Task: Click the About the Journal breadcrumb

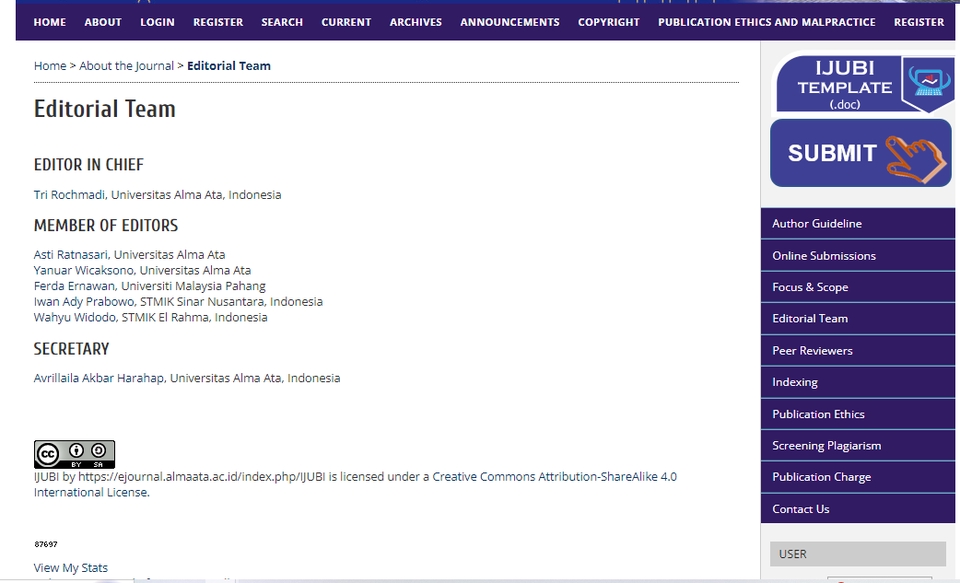Action: (127, 66)
